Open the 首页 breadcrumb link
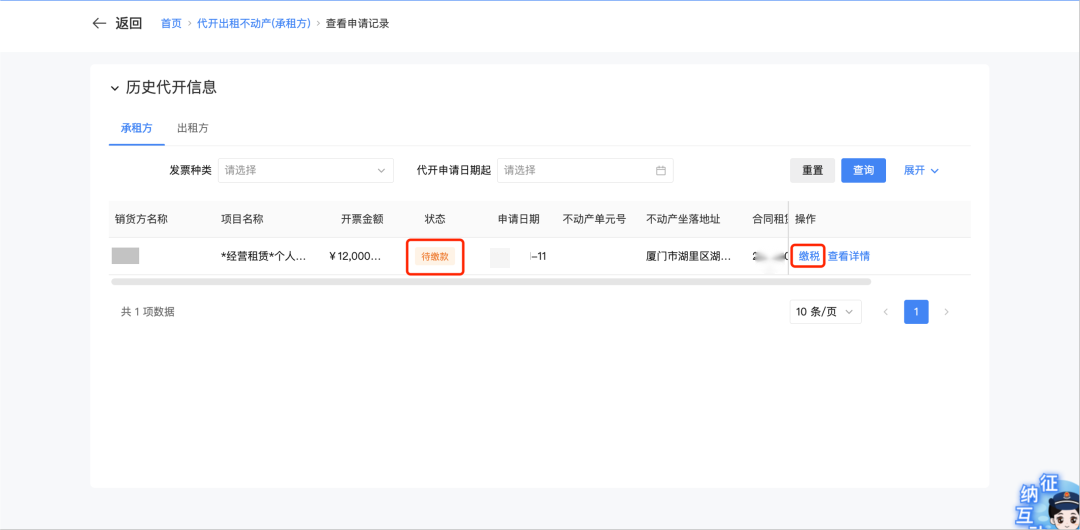Screen dimensions: 1080x530 tap(171, 23)
